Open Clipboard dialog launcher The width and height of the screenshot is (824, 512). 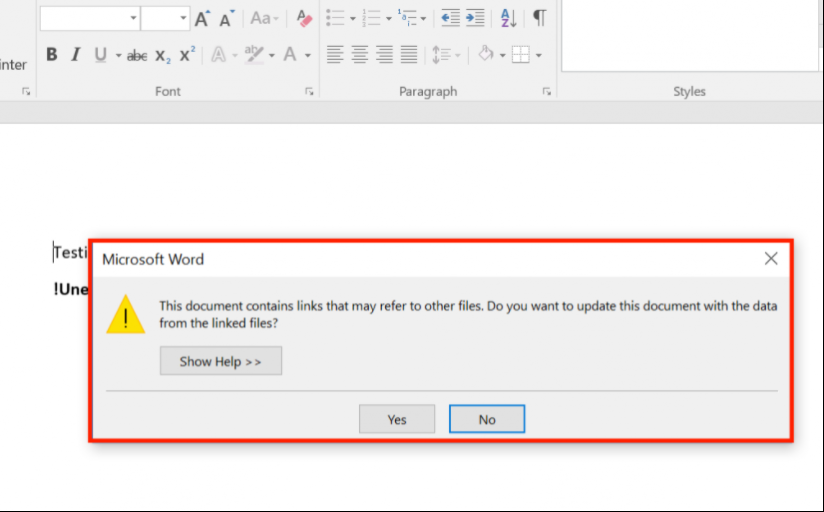(26, 92)
